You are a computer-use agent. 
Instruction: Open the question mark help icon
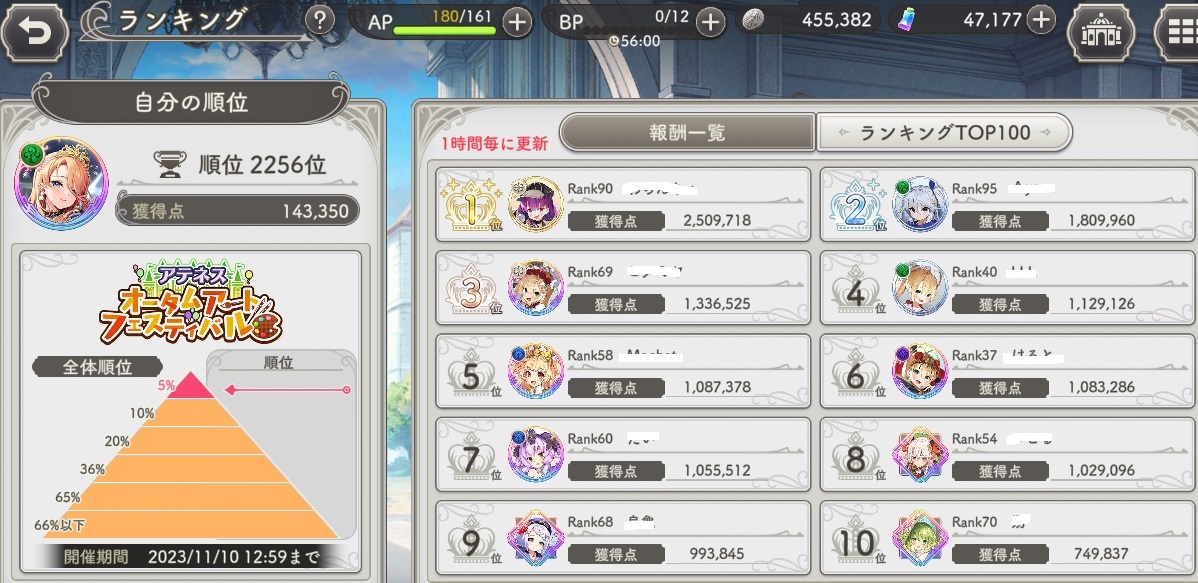coord(319,21)
